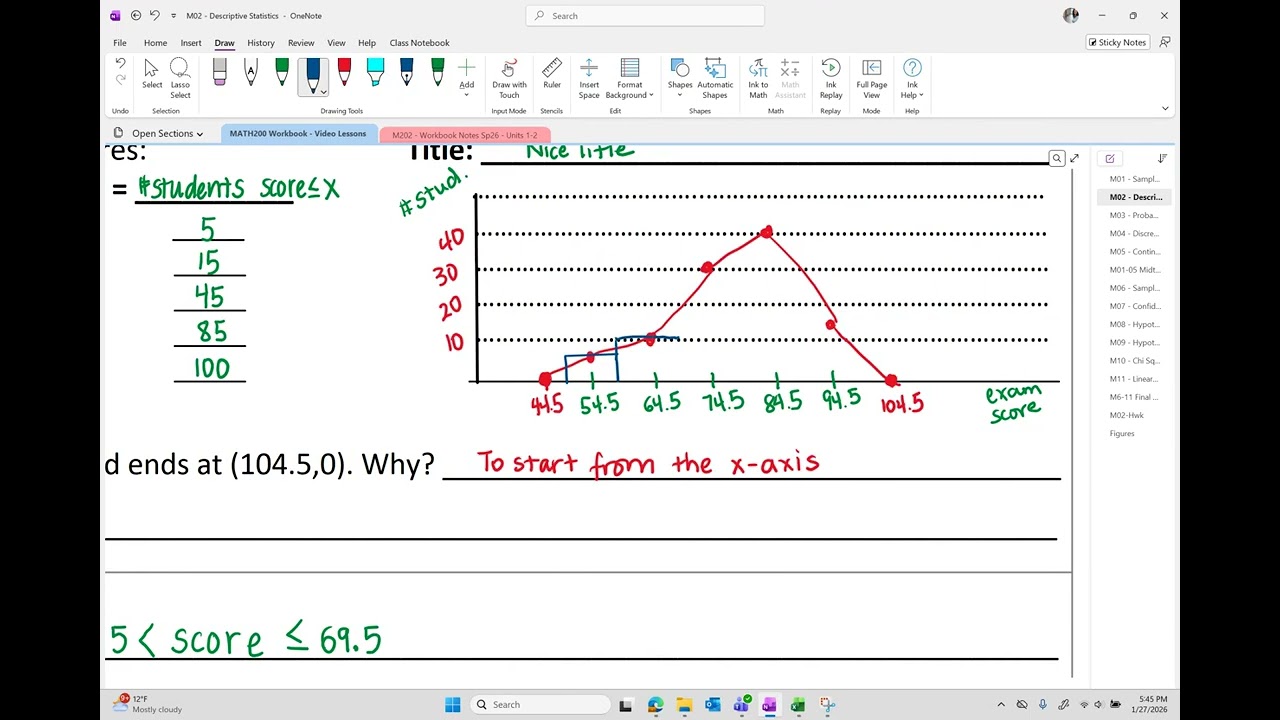Screen dimensions: 1280x720
Task: Select MATH200 Workbook - Video Lessons section tab
Action: click(x=298, y=134)
